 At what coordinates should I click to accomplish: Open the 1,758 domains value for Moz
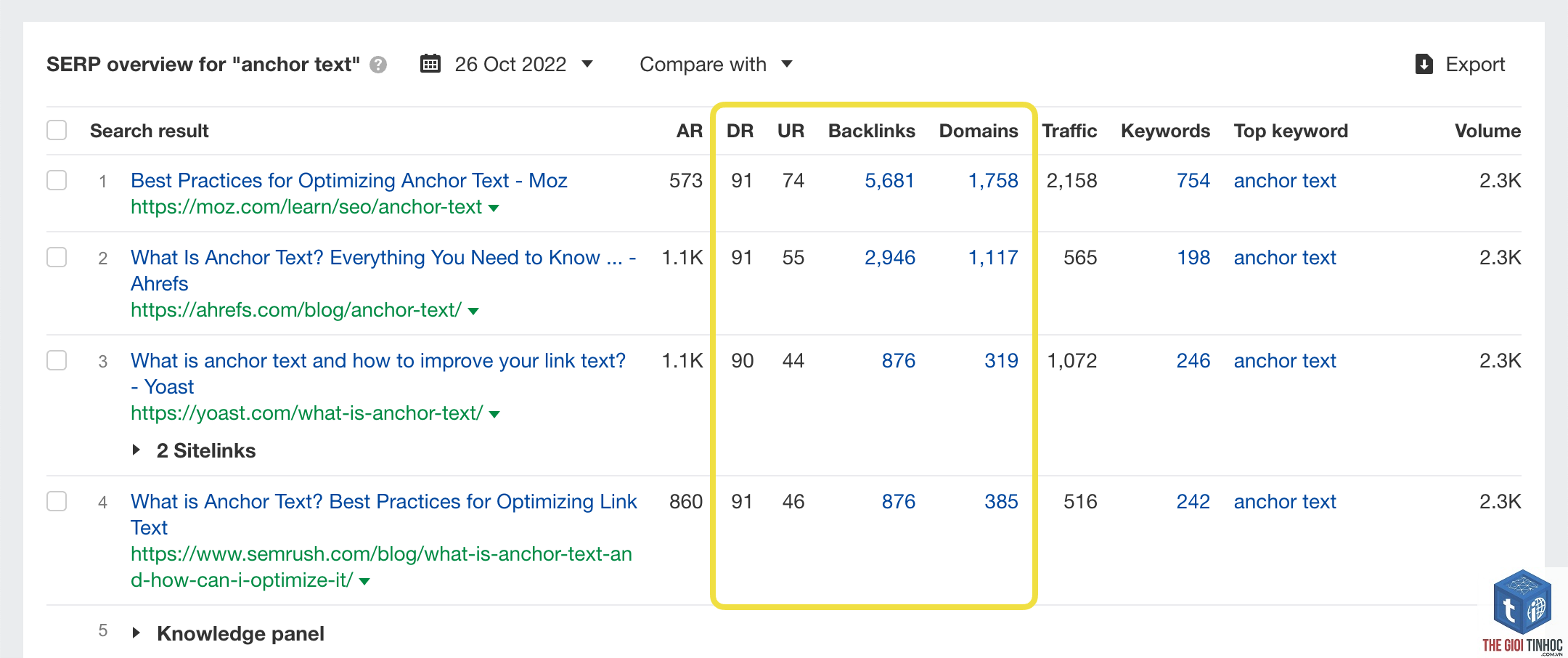993,180
